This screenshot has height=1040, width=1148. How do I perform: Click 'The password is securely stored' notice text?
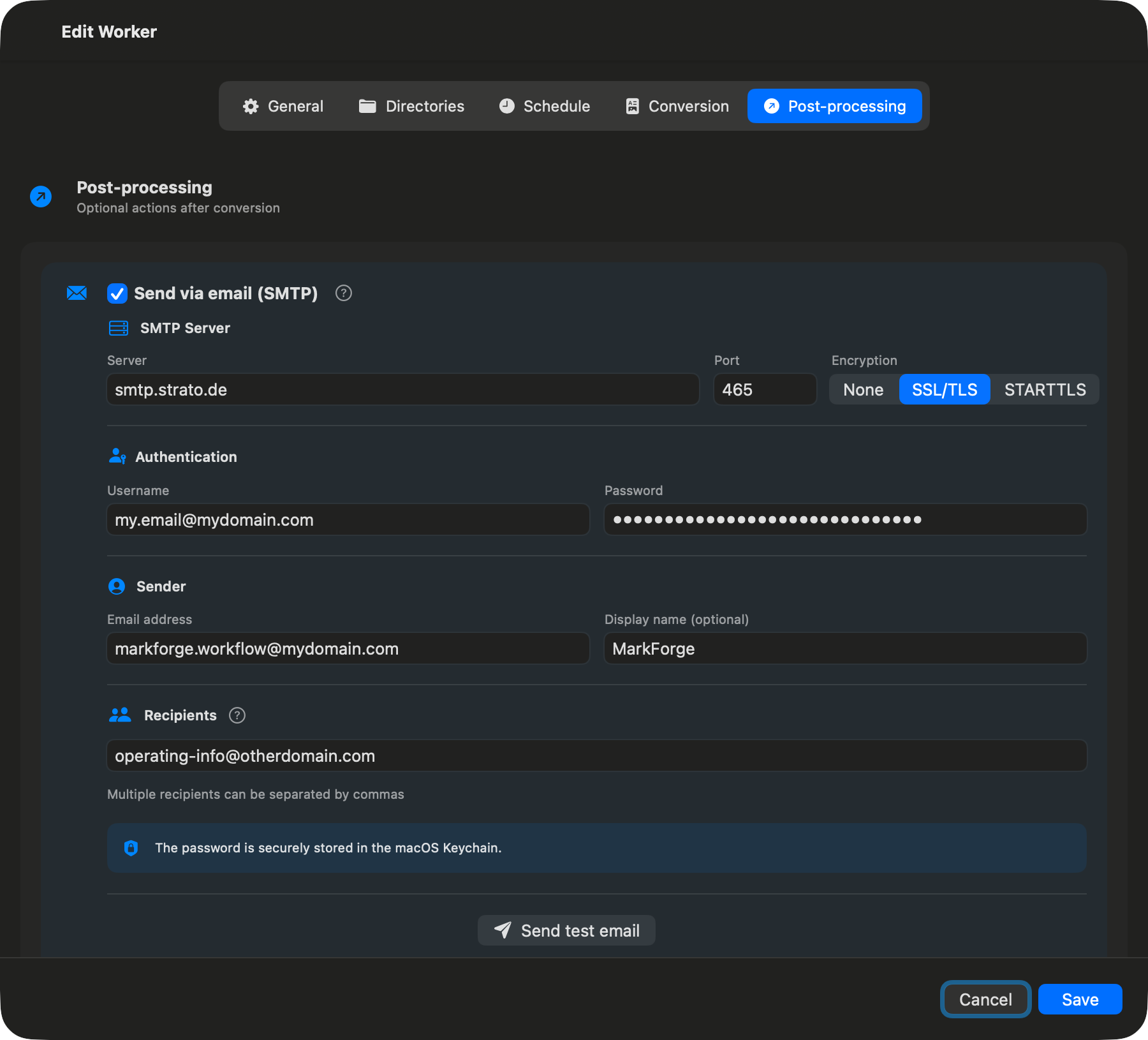[328, 848]
